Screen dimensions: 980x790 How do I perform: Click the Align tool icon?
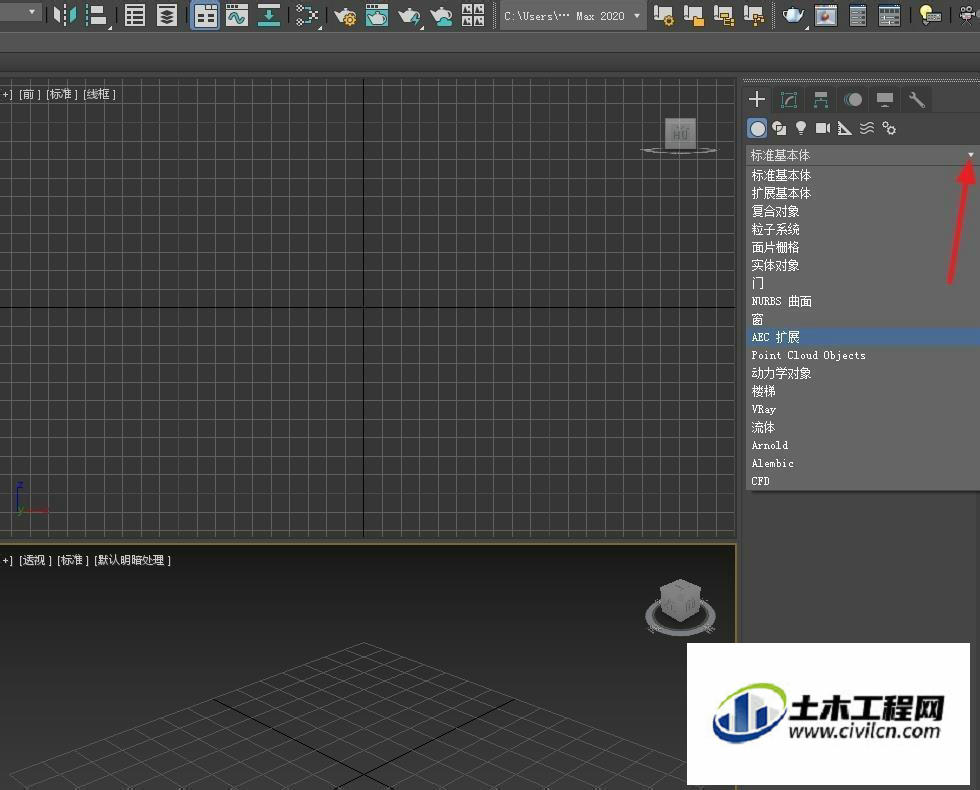(96, 15)
